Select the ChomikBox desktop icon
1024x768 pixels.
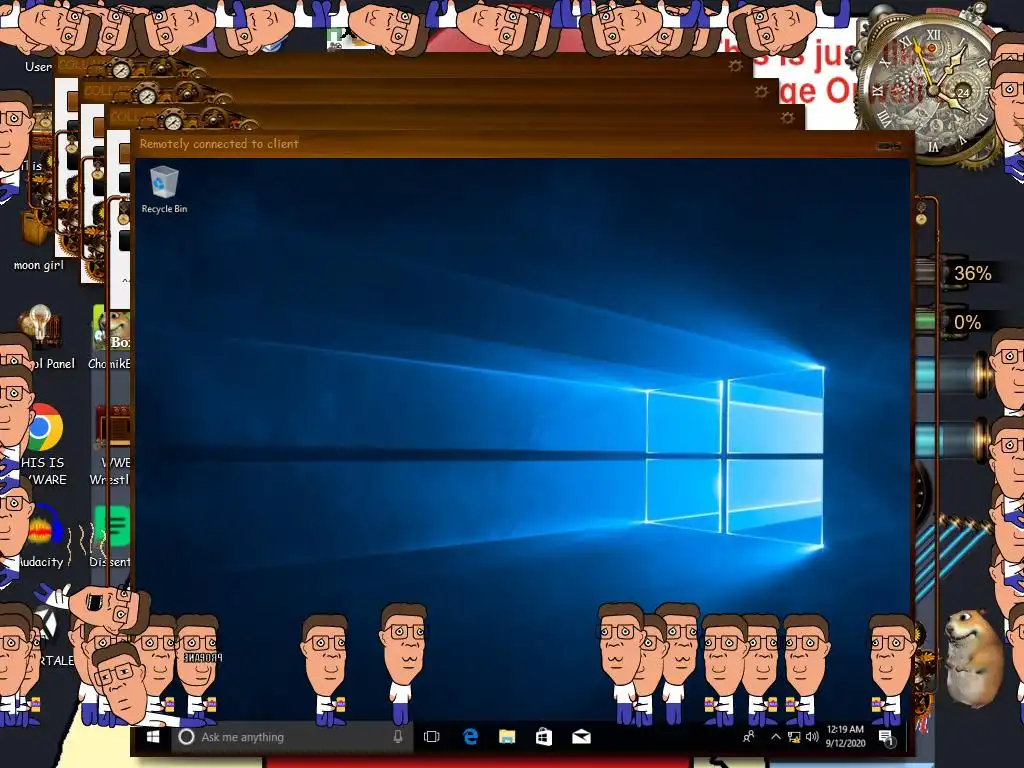(x=110, y=336)
